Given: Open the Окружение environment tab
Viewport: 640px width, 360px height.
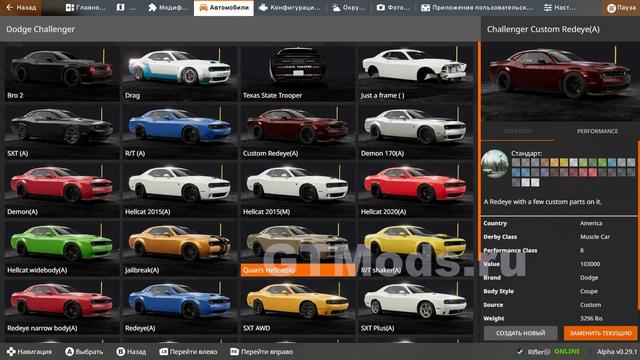Looking at the screenshot, I should coord(348,8).
